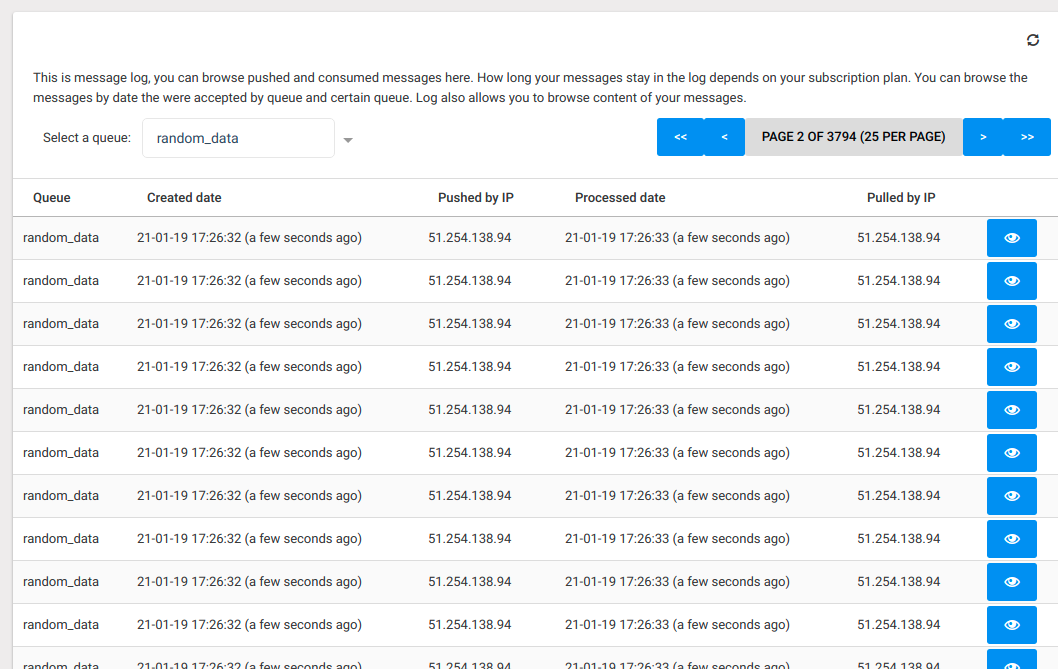The width and height of the screenshot is (1058, 669).
Task: Open the eye button in the second row
Action: [x=1011, y=281]
